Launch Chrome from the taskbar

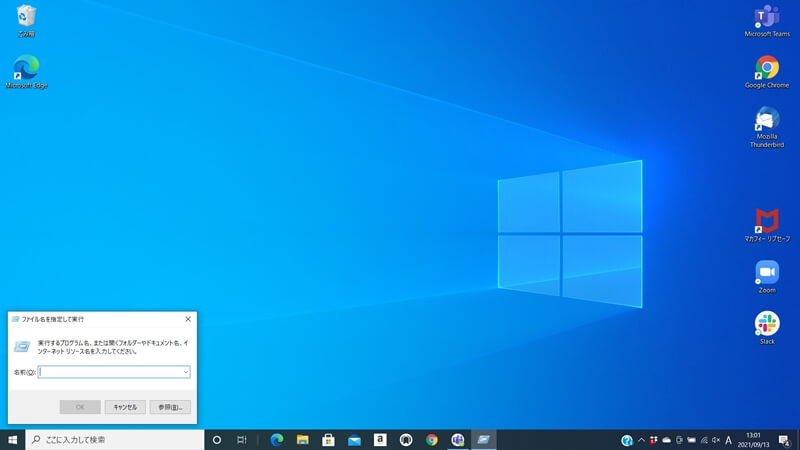(432, 440)
